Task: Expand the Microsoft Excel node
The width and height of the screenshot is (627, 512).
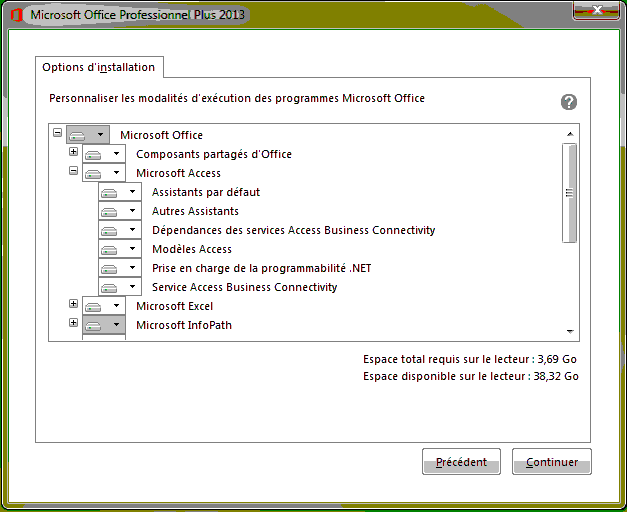Action: click(x=73, y=304)
